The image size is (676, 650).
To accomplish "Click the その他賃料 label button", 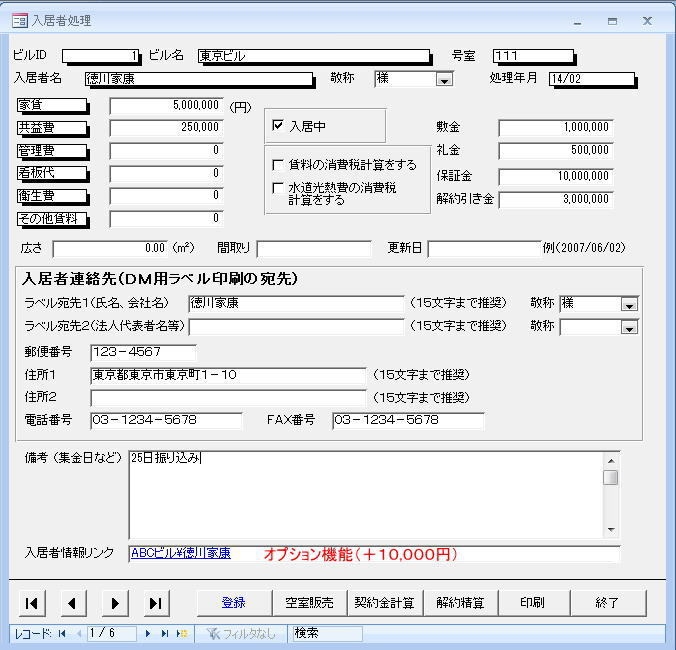I will coord(52,219).
